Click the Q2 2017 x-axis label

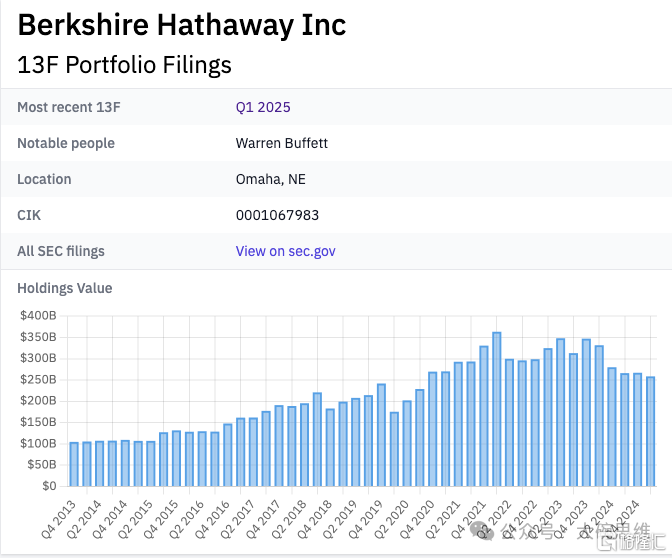pos(238,519)
